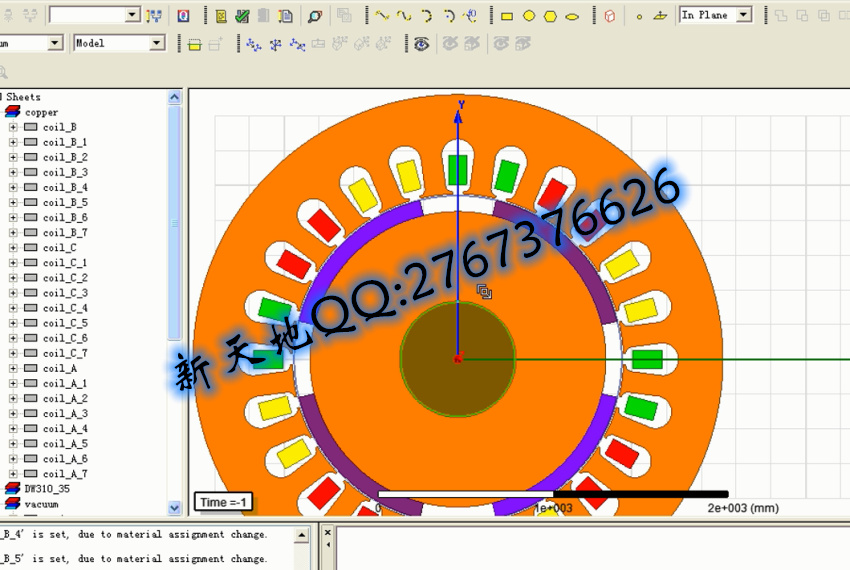The height and width of the screenshot is (570, 850).
Task: Select the DW310_35 material item
Action: [47, 488]
